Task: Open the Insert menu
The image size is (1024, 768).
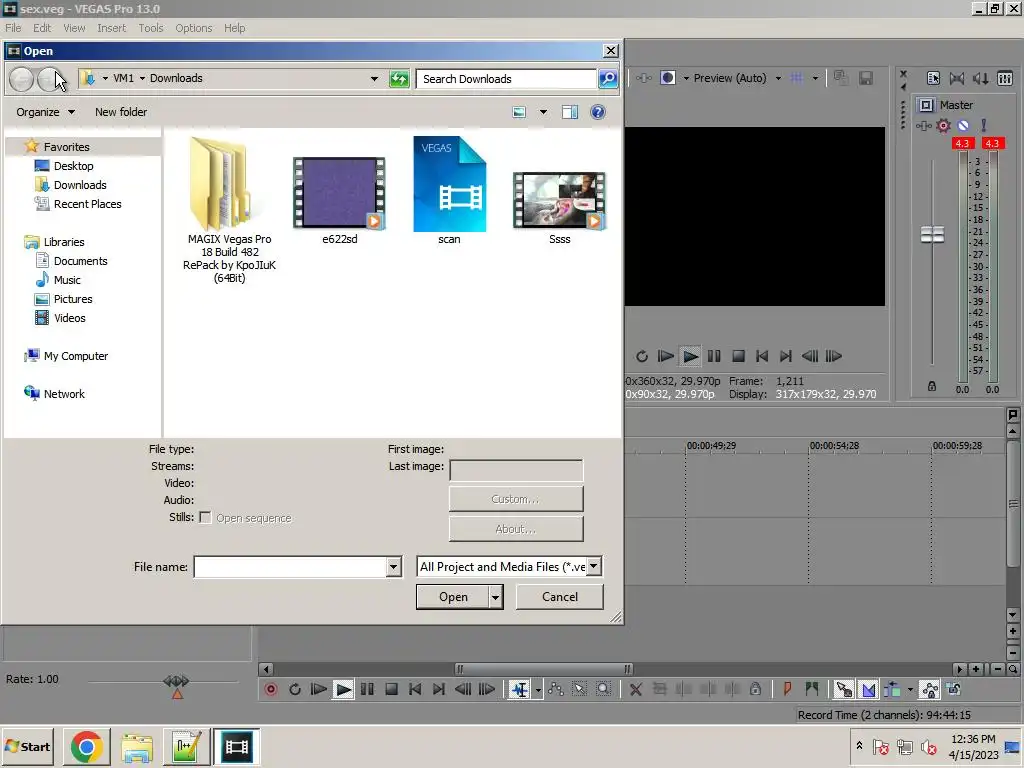Action: tap(112, 28)
